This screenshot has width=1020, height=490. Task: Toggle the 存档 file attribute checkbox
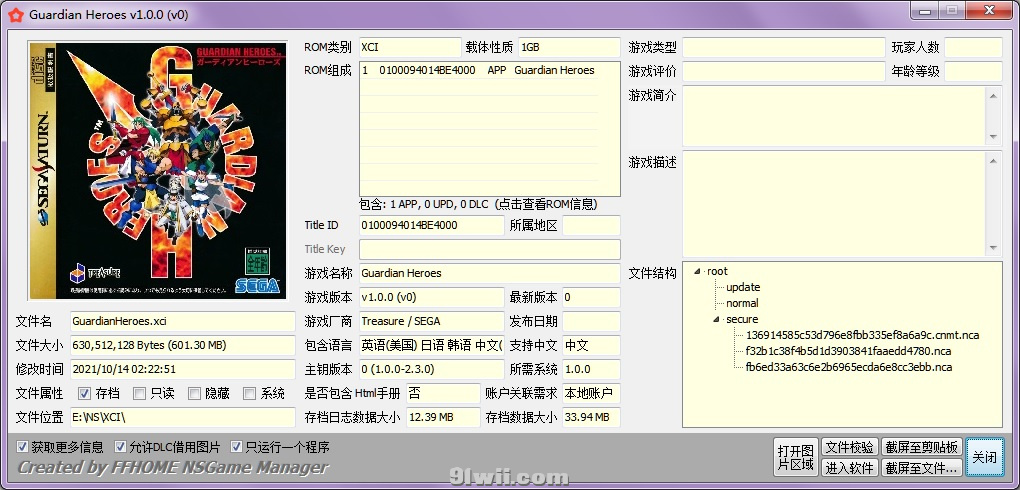(x=84, y=393)
